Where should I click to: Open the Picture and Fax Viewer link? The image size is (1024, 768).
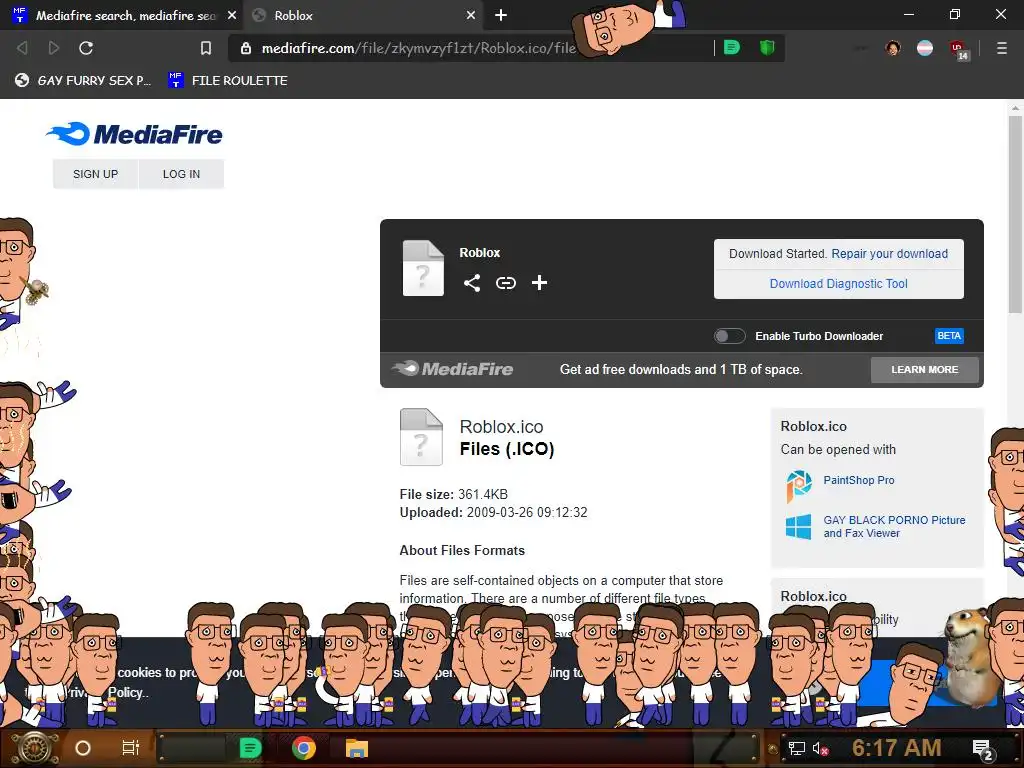click(x=894, y=526)
